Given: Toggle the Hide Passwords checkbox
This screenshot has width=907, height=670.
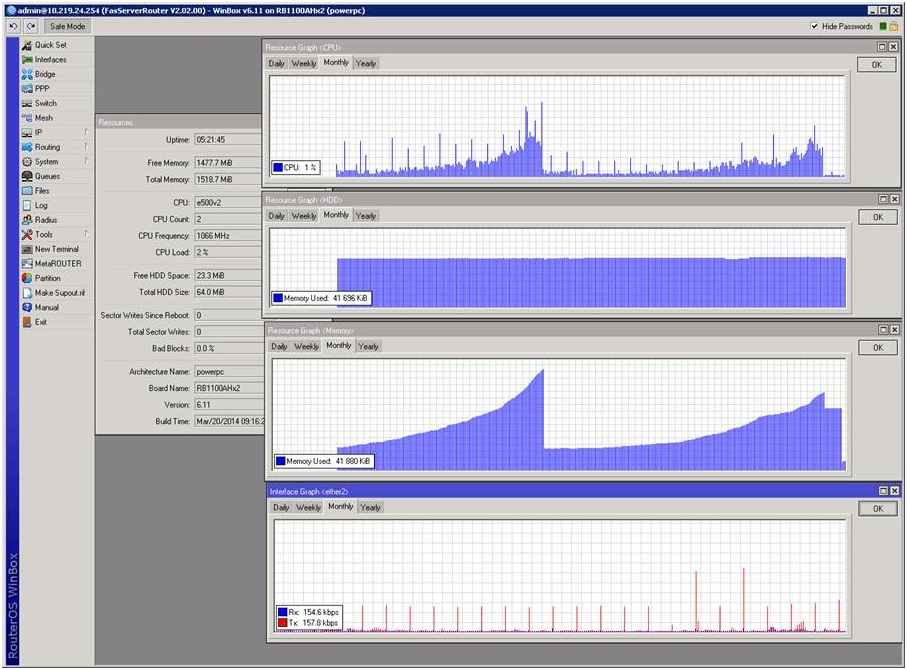Looking at the screenshot, I should [x=815, y=26].
